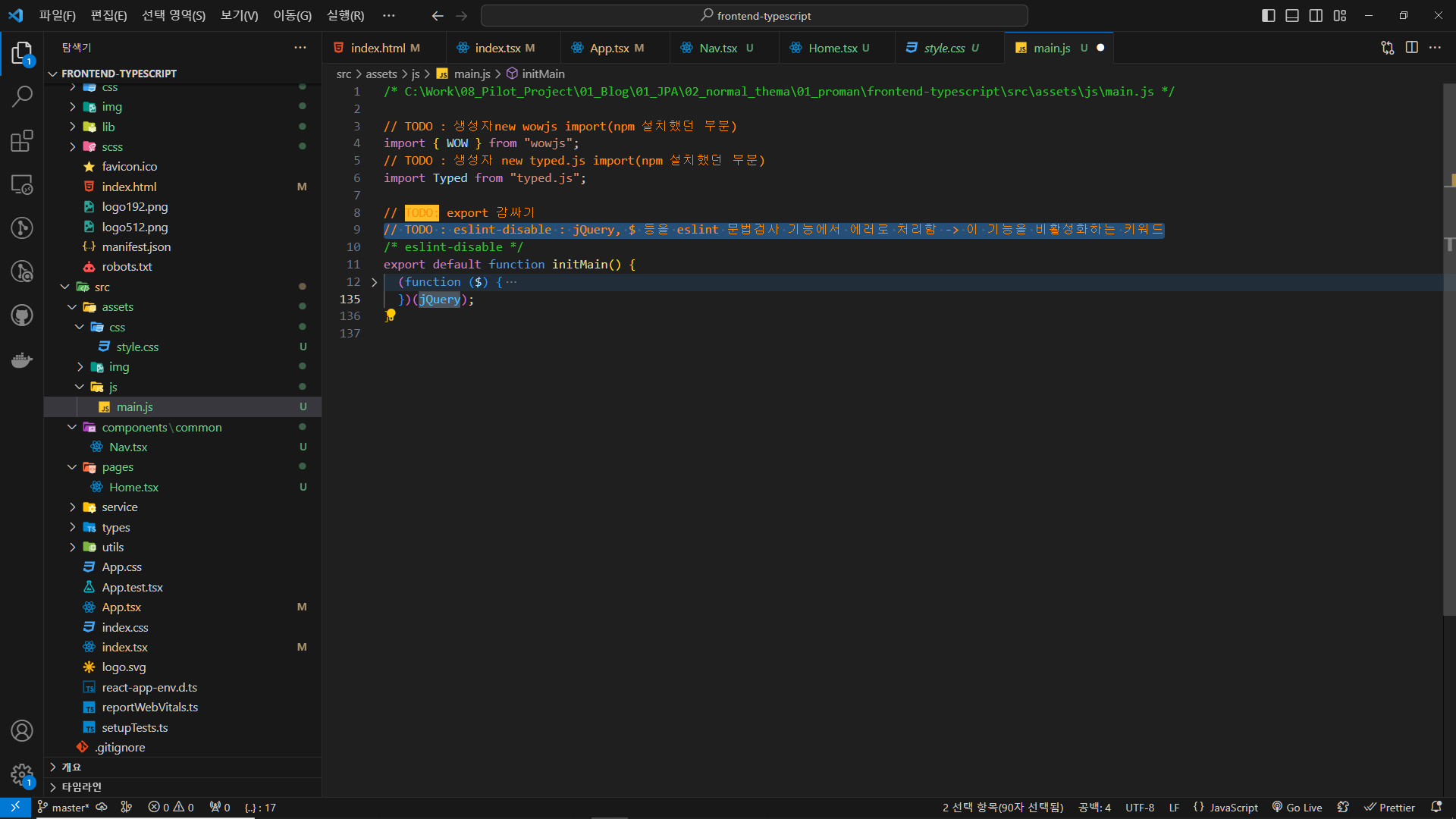Screen dimensions: 1456x819
Task: Click the Accounts icon in activity bar
Action: click(22, 730)
